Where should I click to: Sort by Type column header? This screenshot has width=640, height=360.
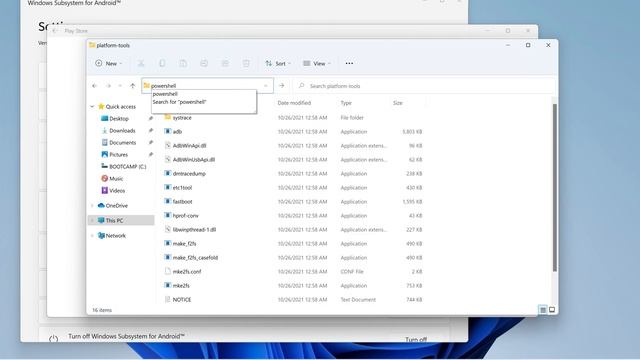click(x=346, y=103)
